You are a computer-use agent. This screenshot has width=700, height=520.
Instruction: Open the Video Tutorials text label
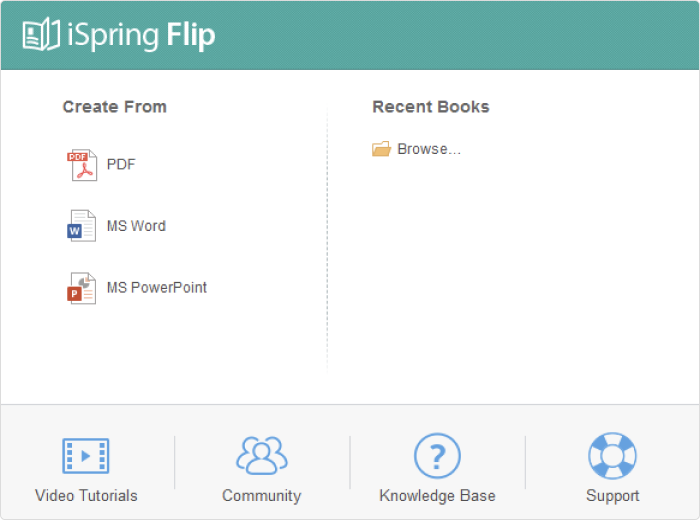tap(86, 495)
